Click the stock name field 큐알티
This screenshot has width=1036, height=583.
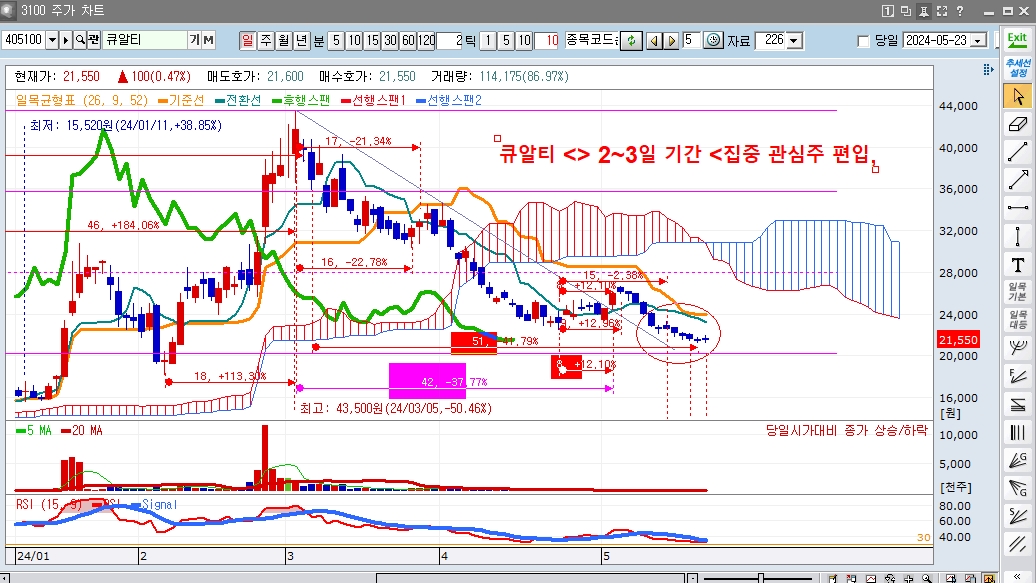pos(143,40)
